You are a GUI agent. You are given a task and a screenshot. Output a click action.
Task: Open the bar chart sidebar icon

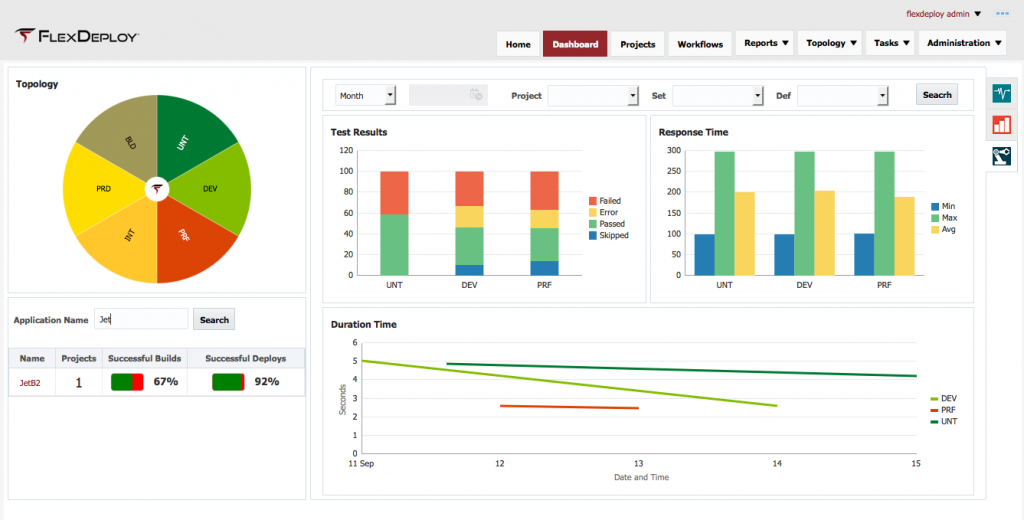click(x=1001, y=125)
